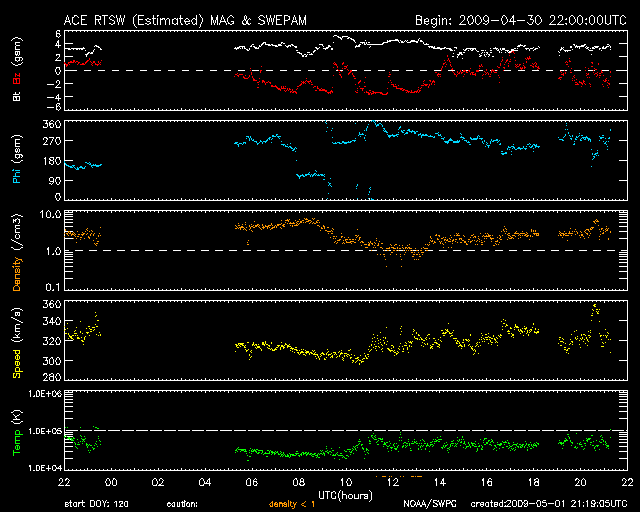The height and width of the screenshot is (512, 640).
Task: Click the '02' hour label on the time axis
Action: tap(158, 482)
